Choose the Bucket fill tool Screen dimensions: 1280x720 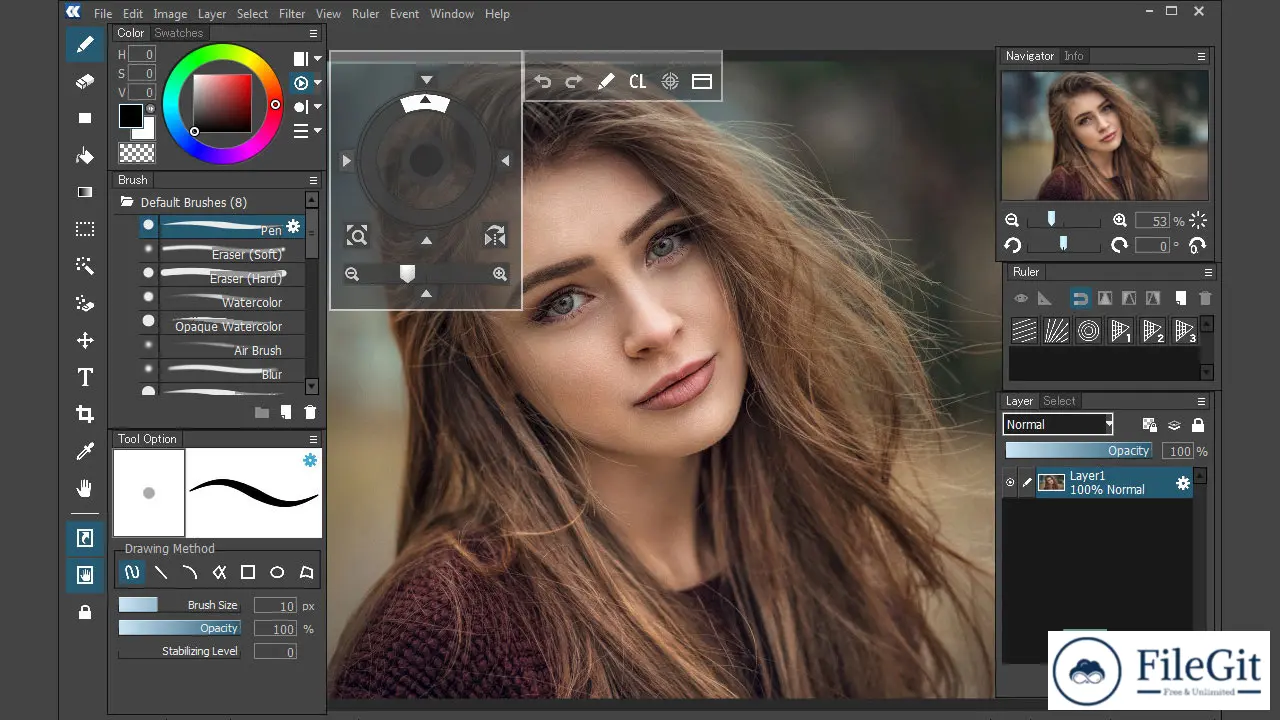click(x=85, y=155)
